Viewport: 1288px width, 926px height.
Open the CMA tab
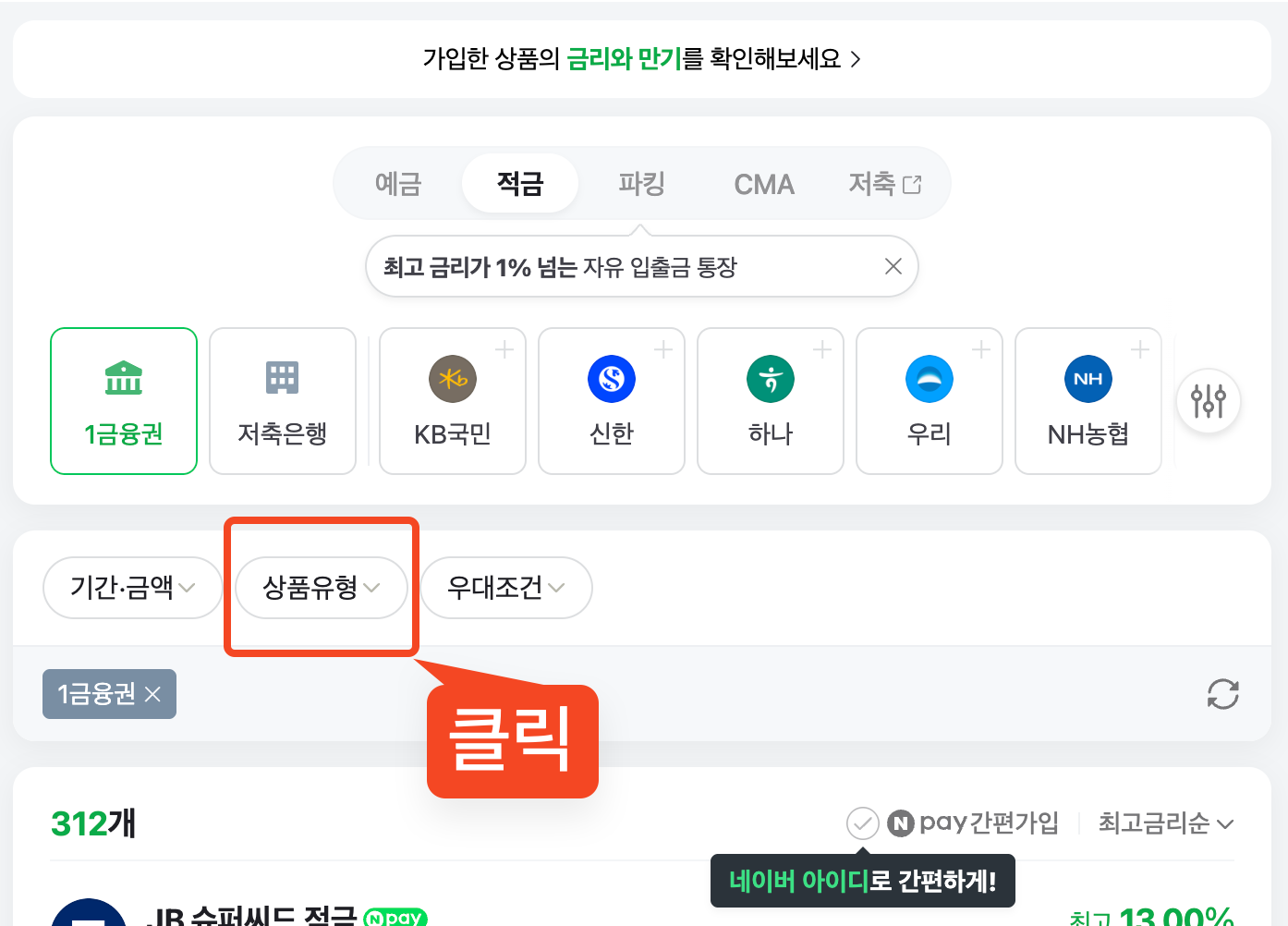click(x=764, y=183)
